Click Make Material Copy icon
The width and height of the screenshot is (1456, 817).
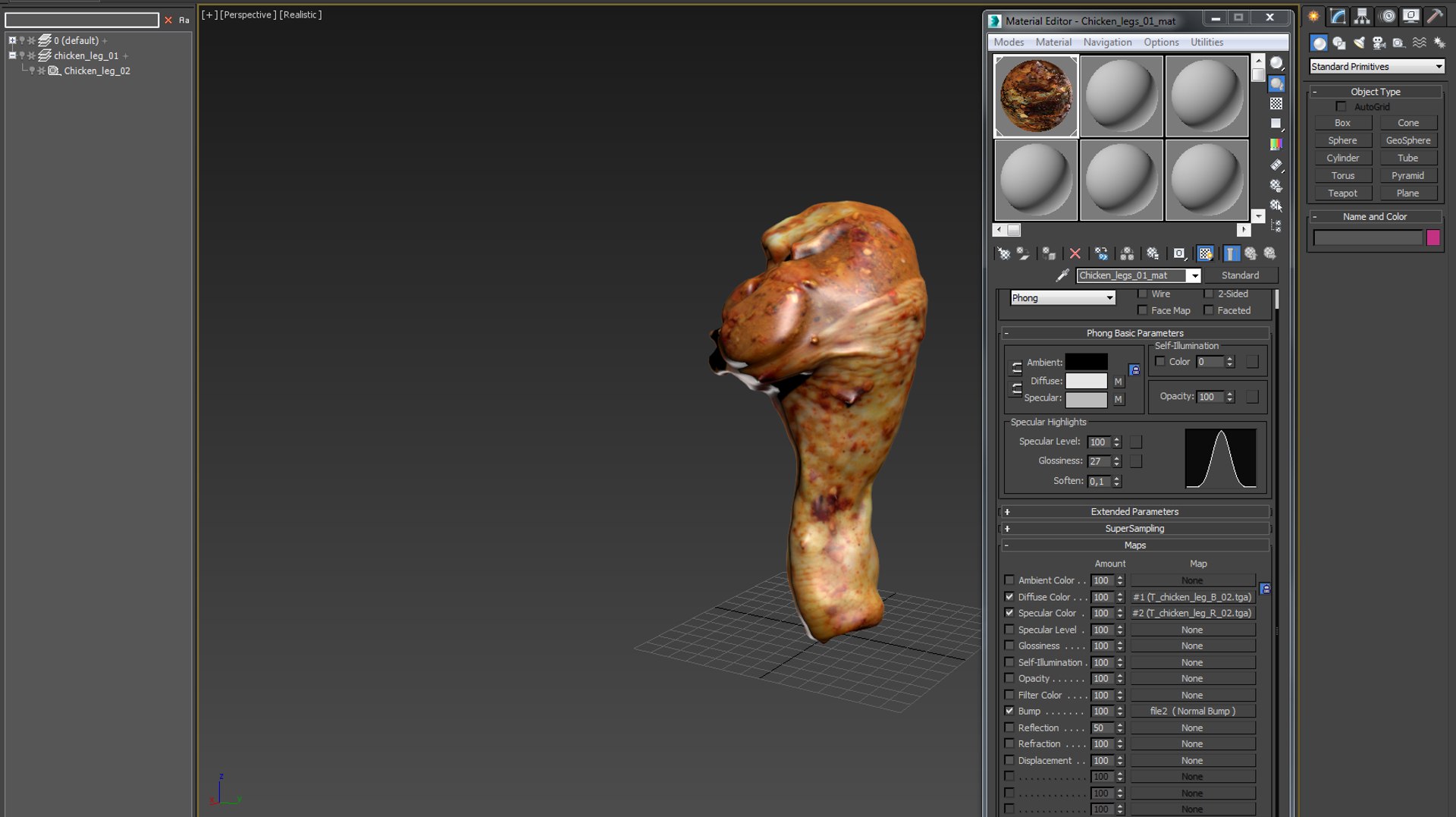pos(1101,254)
